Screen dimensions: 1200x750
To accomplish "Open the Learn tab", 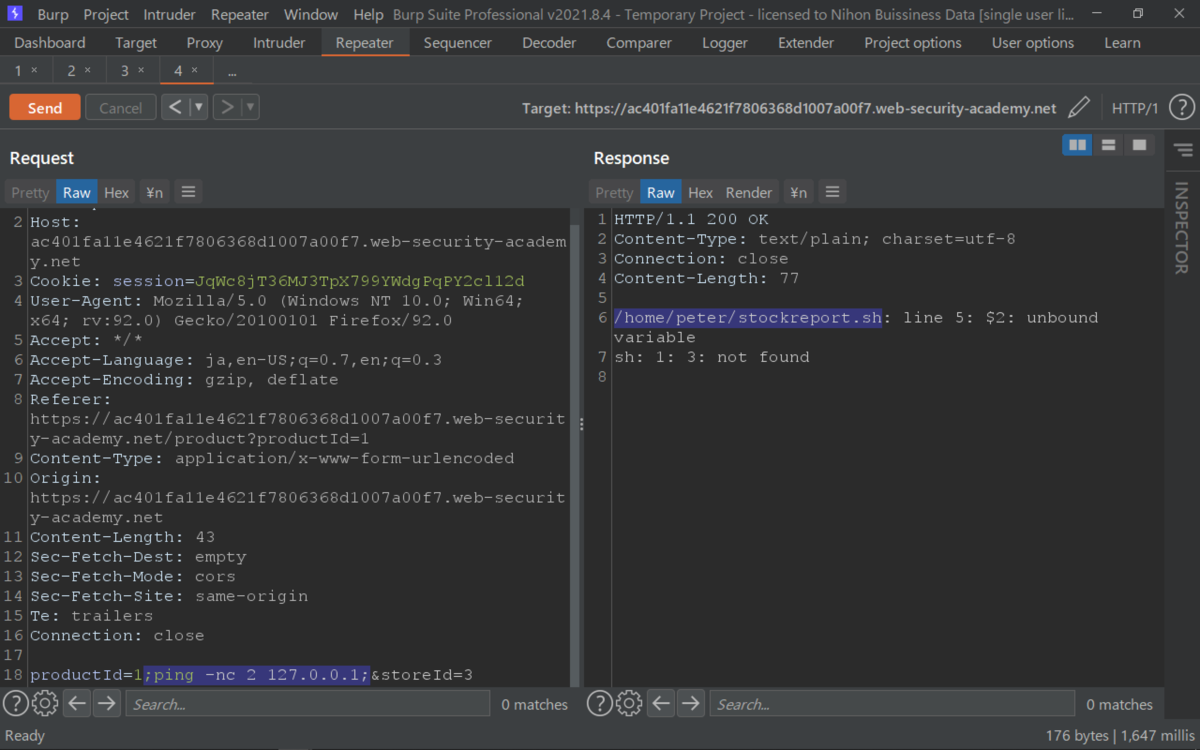I will [1122, 43].
